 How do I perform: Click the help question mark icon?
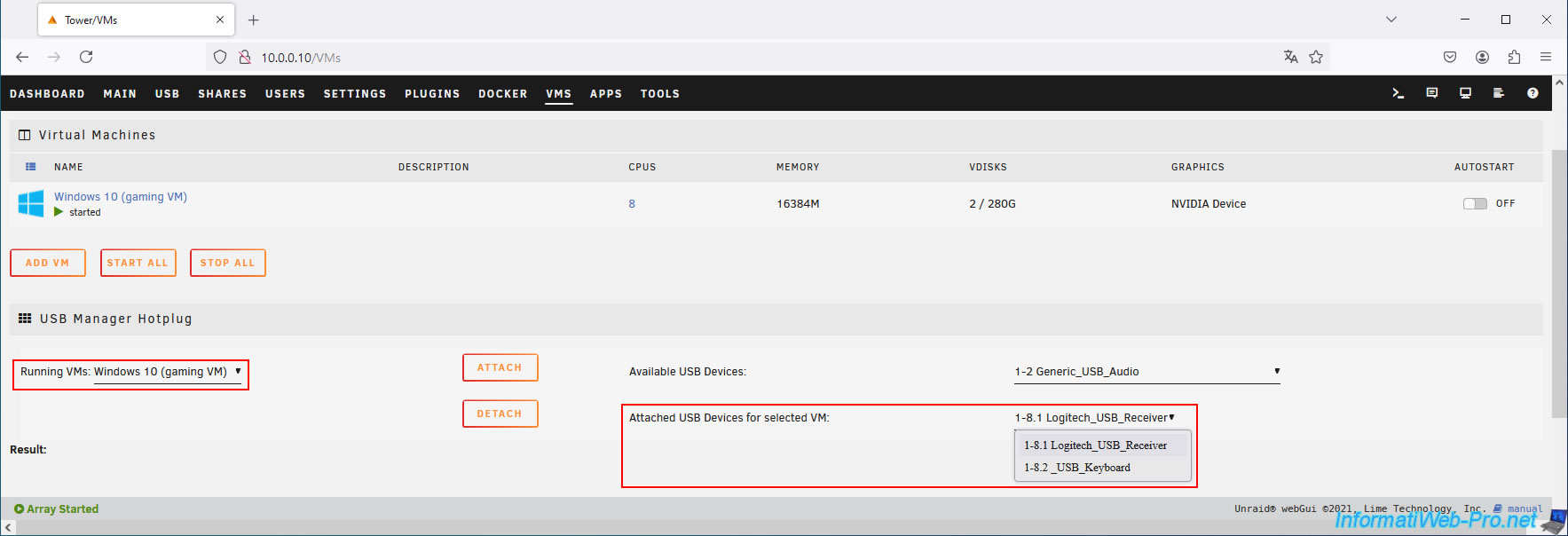pyautogui.click(x=1533, y=93)
